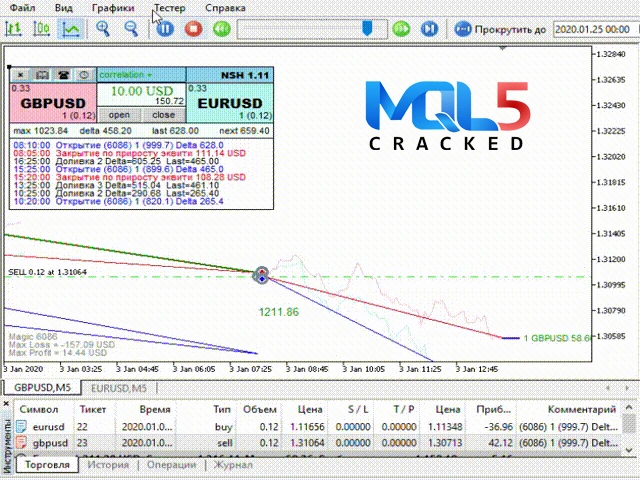Sort by the Объем column header

[260, 409]
